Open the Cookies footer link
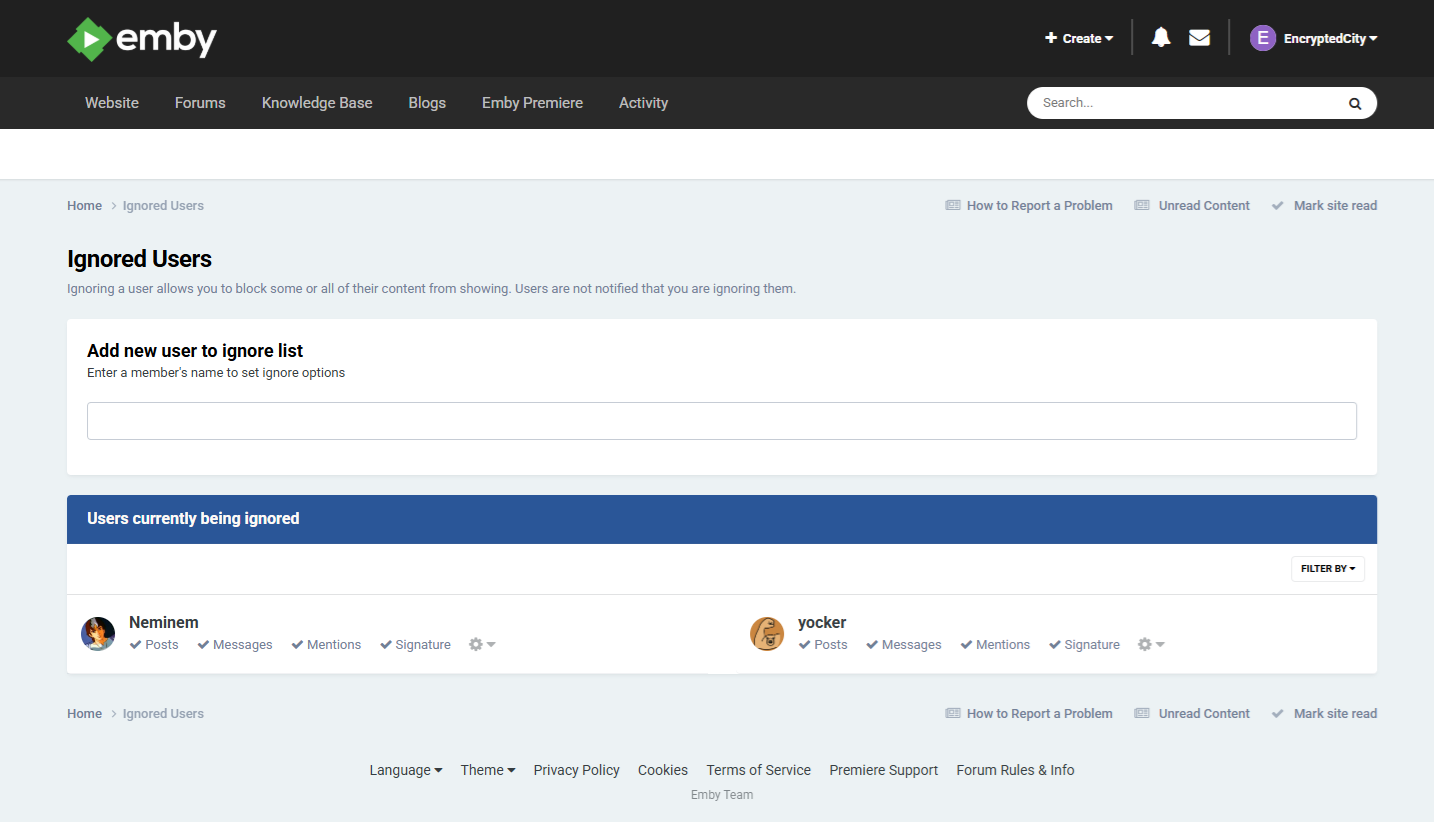This screenshot has height=822, width=1434. click(663, 770)
